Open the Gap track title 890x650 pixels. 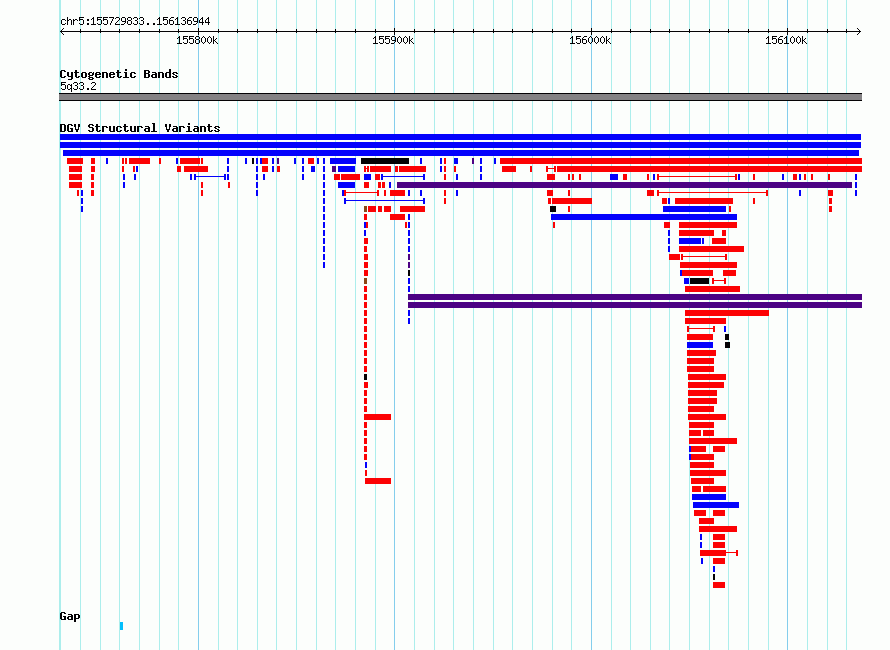pos(70,616)
